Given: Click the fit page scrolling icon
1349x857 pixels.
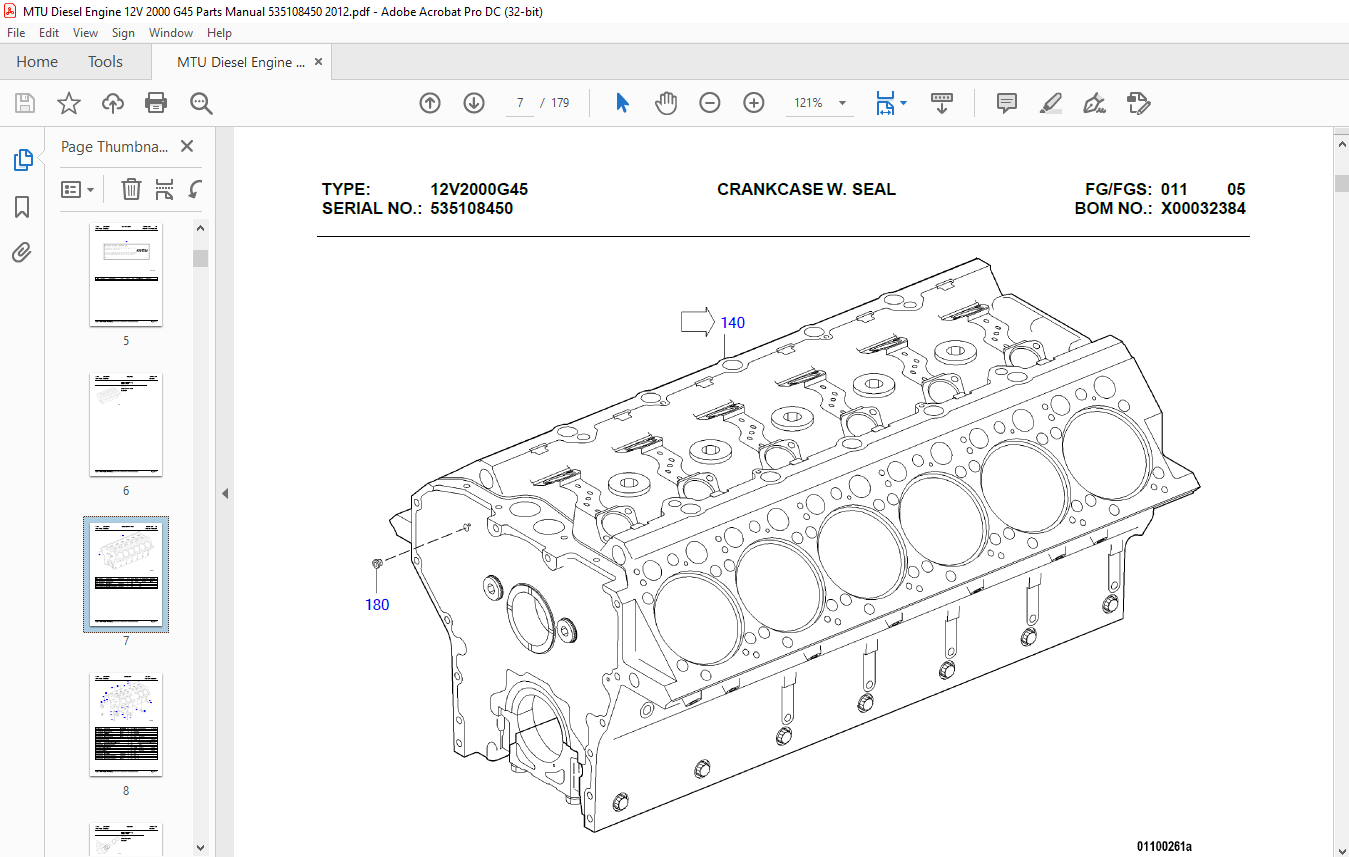Looking at the screenshot, I should point(885,103).
